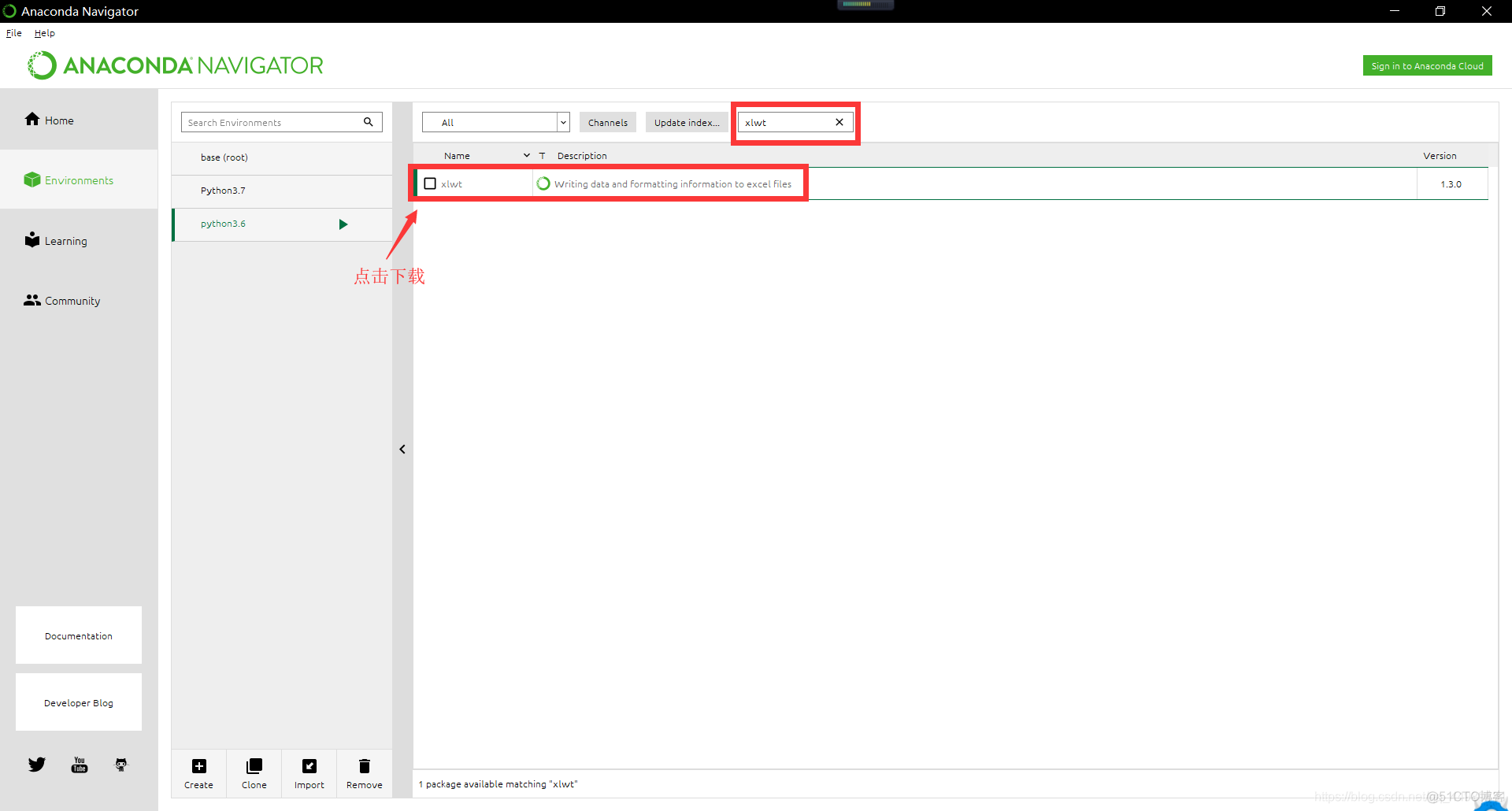1512x811 pixels.
Task: Open the Home section
Action: [x=79, y=120]
